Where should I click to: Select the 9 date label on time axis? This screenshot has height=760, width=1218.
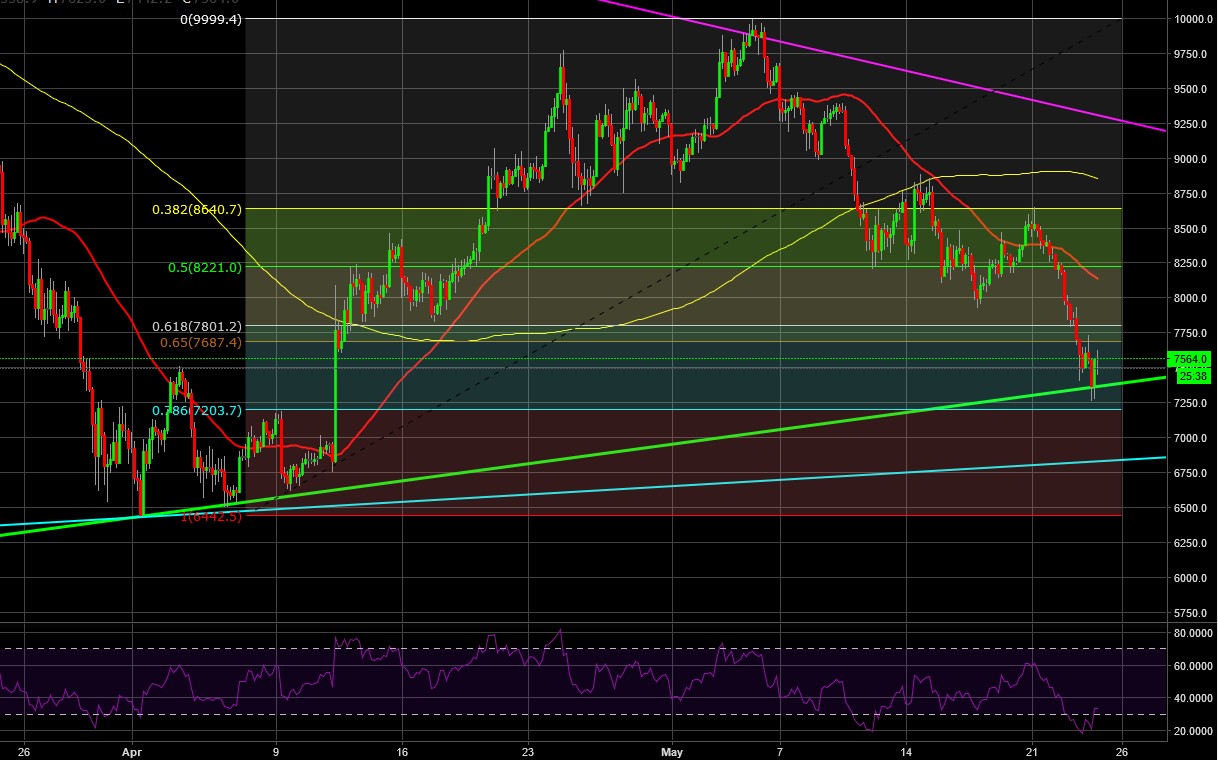click(x=276, y=750)
